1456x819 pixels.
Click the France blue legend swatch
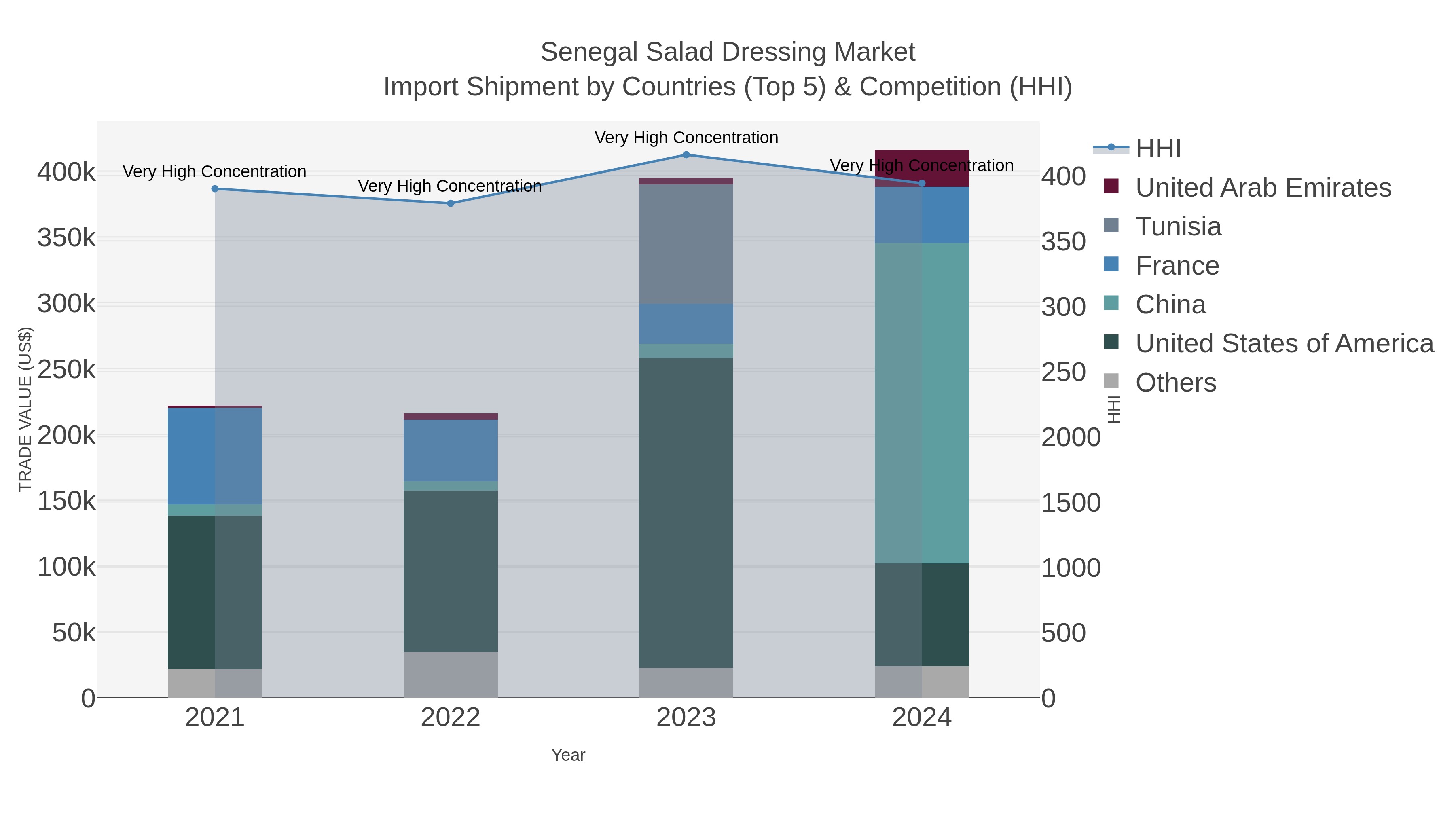tap(1111, 264)
